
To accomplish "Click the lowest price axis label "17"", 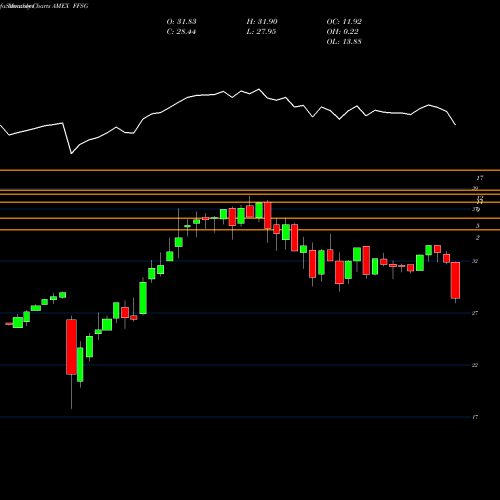I will coord(475,417).
